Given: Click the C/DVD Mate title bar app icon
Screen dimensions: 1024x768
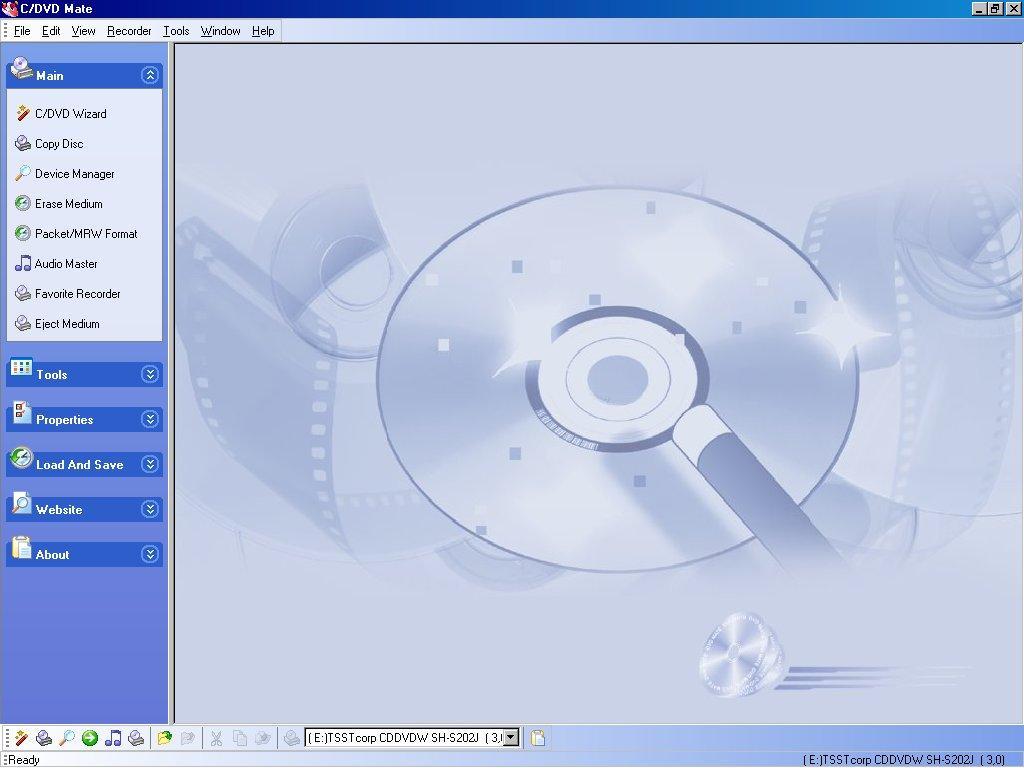Looking at the screenshot, I should click(x=9, y=8).
